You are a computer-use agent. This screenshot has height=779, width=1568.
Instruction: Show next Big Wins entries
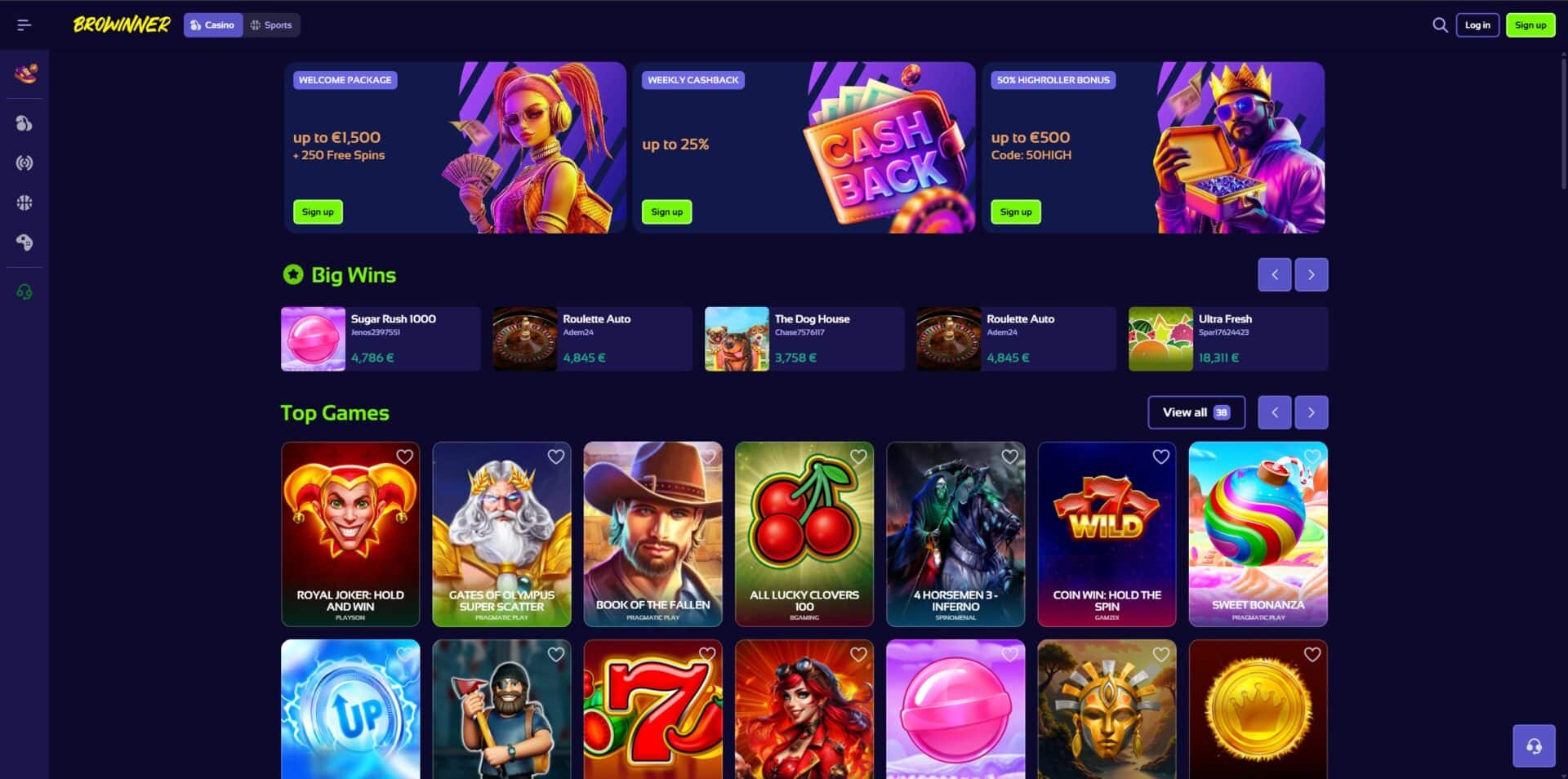[1312, 275]
